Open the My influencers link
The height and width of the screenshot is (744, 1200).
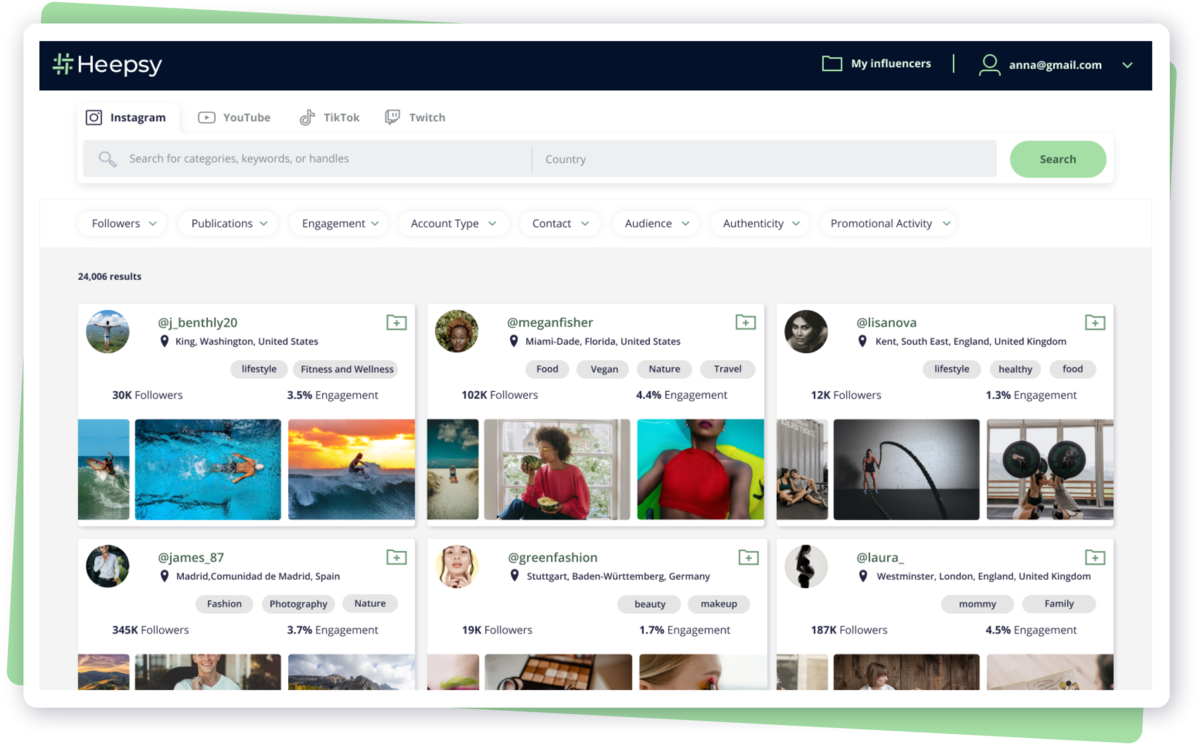tap(890, 64)
